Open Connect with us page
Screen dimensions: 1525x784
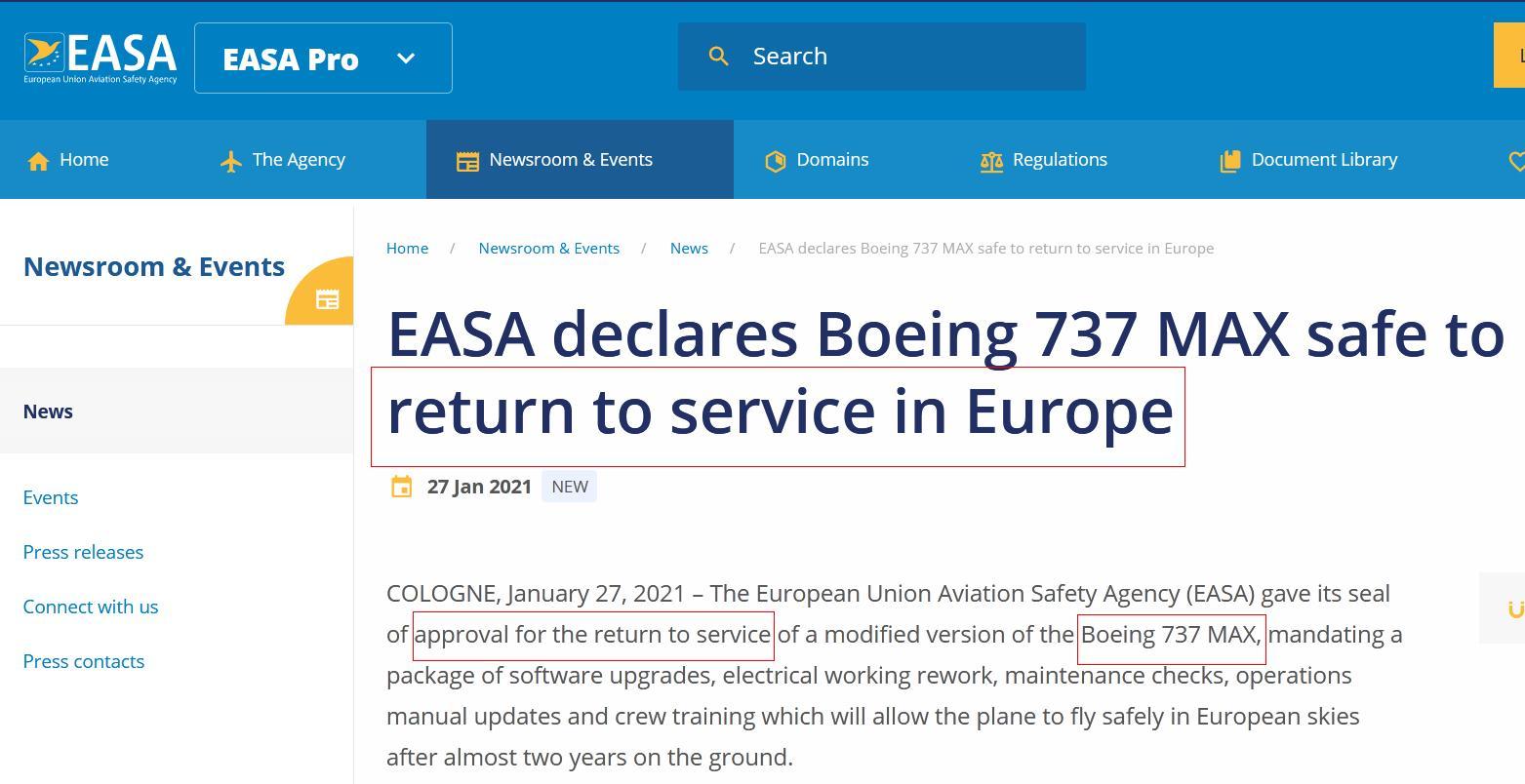91,607
